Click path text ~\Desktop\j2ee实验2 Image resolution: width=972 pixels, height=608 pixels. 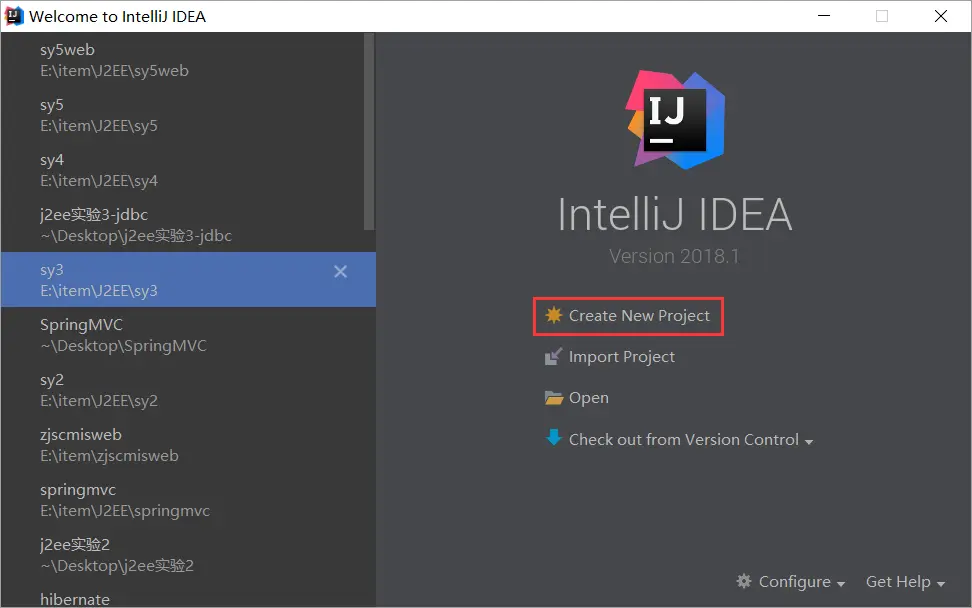pyautogui.click(x=117, y=565)
